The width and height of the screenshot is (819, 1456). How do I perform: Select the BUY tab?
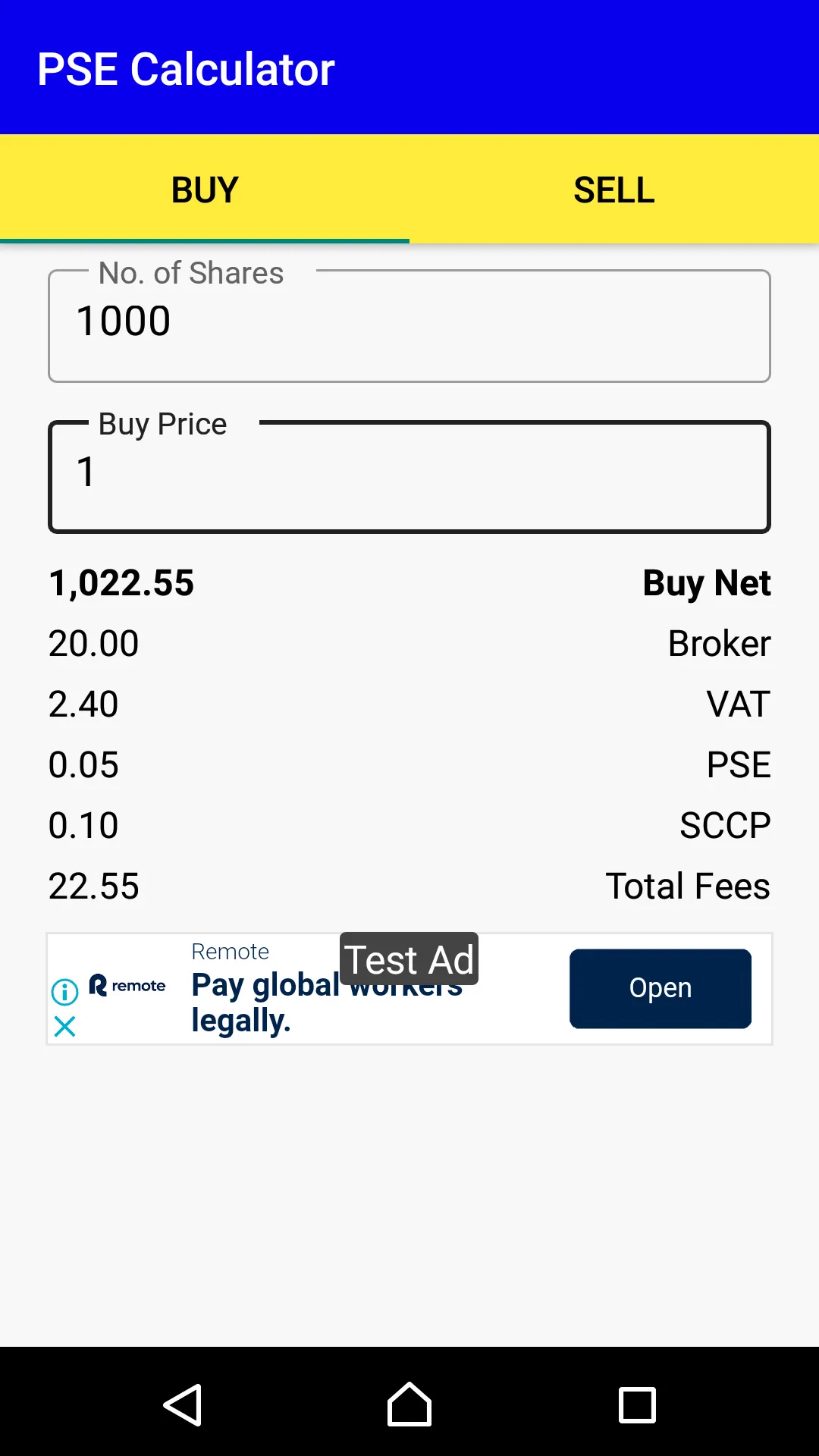point(205,190)
